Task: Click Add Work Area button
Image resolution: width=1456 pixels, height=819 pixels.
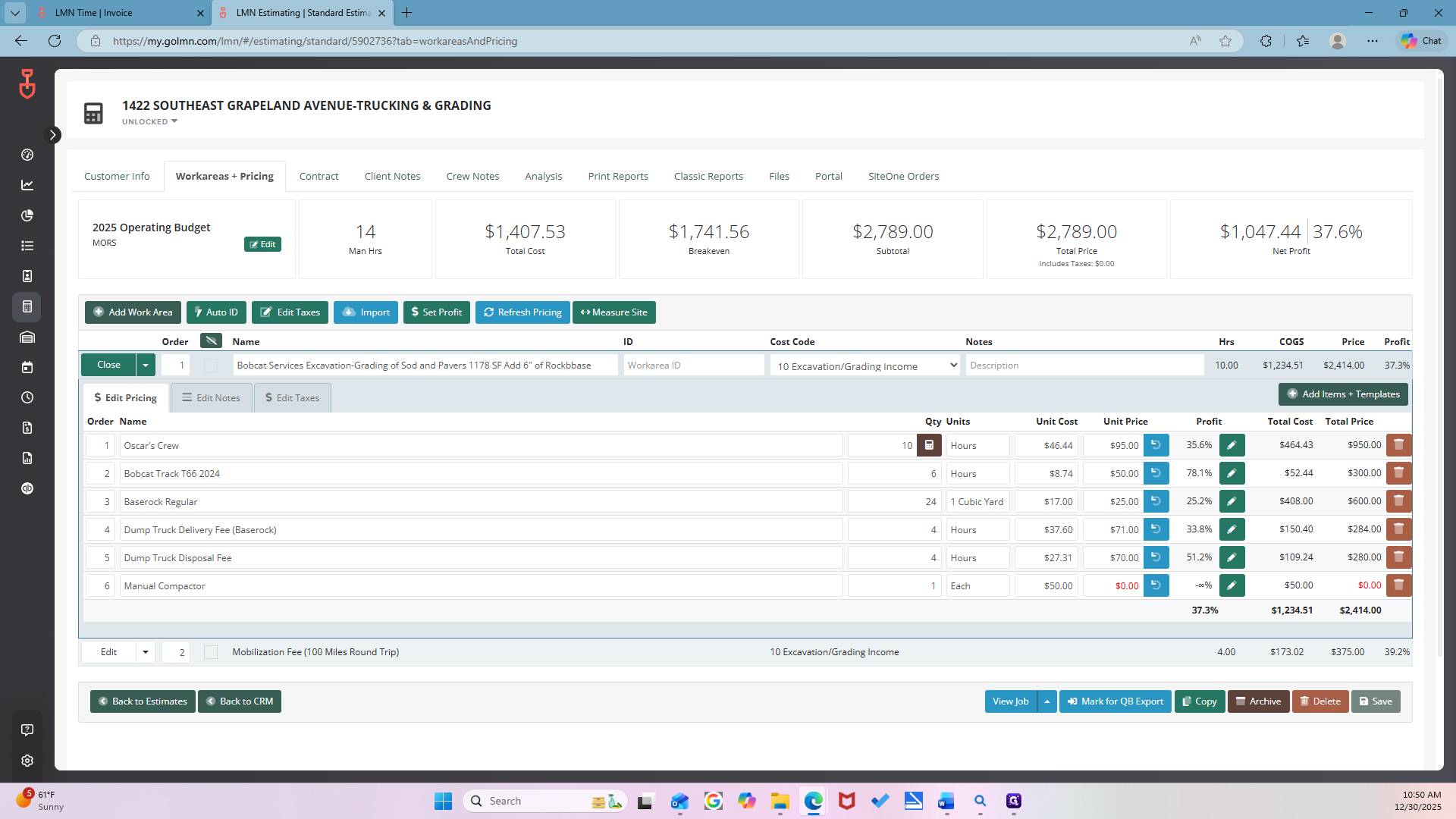Action: click(x=133, y=312)
